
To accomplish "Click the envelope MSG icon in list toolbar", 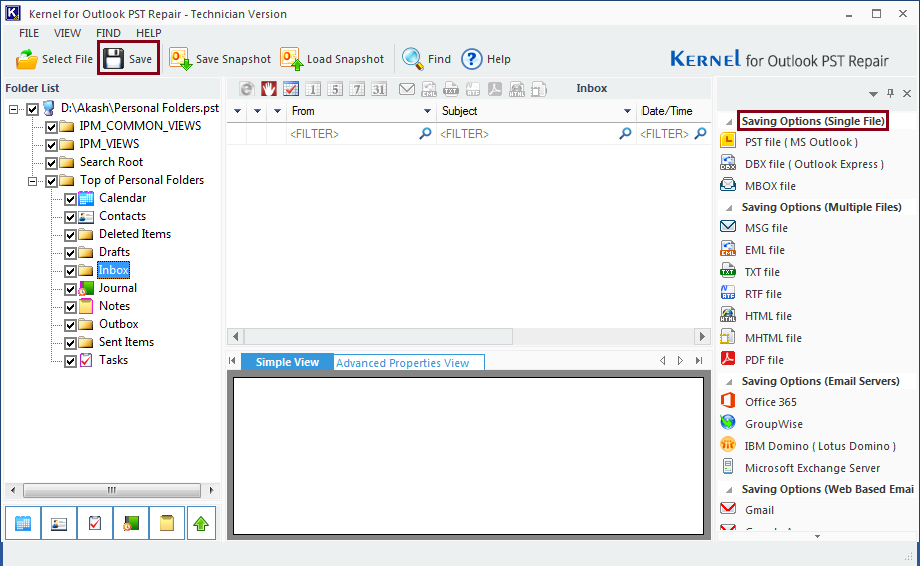I will click(x=407, y=89).
